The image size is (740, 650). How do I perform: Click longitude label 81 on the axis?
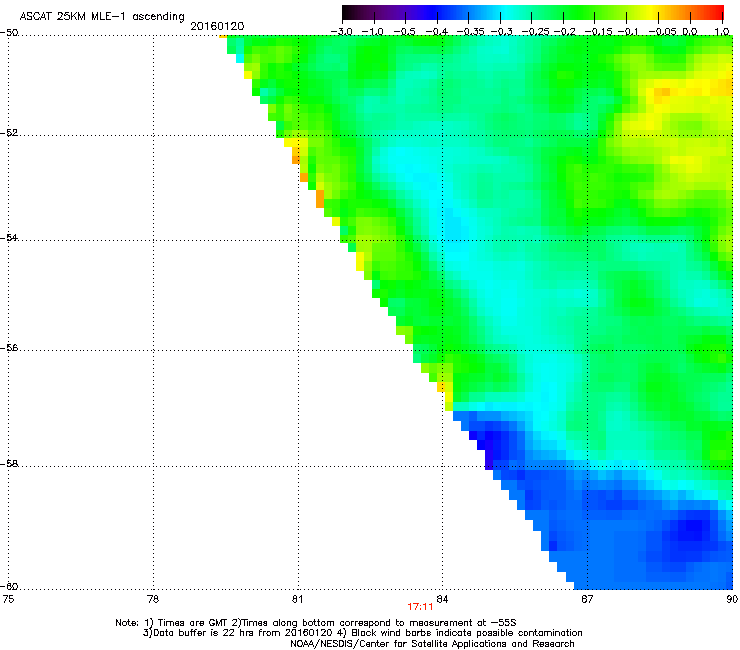(x=297, y=599)
